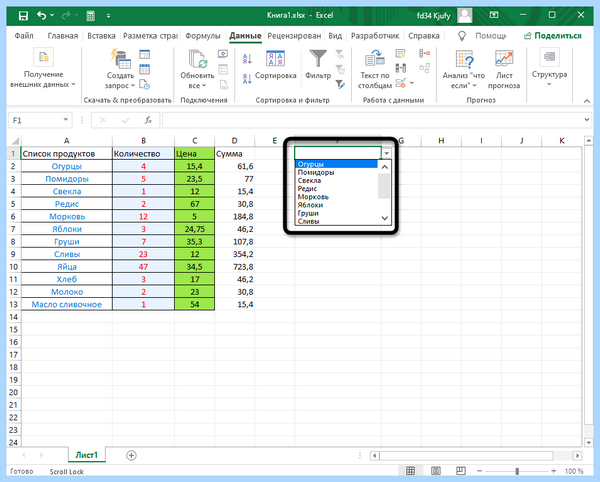The height and width of the screenshot is (482, 600).
Task: Click the zoom out minus button
Action: click(x=480, y=471)
